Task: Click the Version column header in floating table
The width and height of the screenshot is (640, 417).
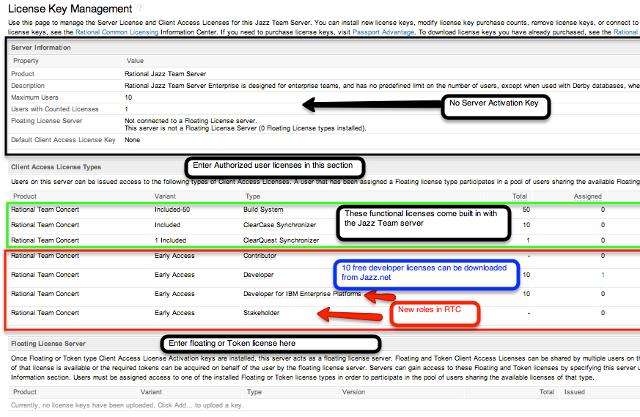Action: tap(353, 392)
